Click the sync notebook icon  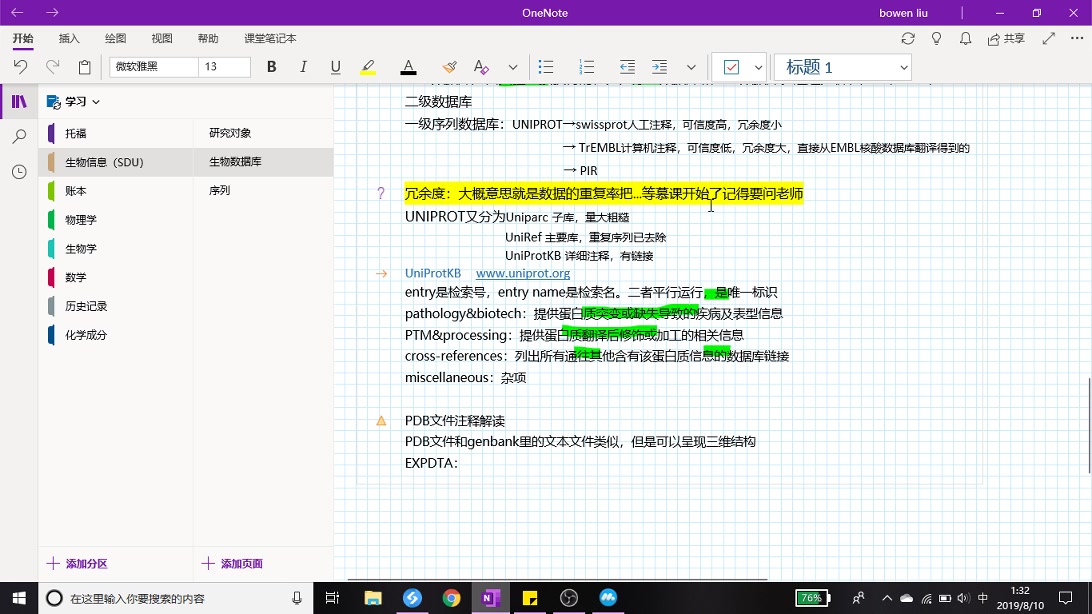coord(908,38)
